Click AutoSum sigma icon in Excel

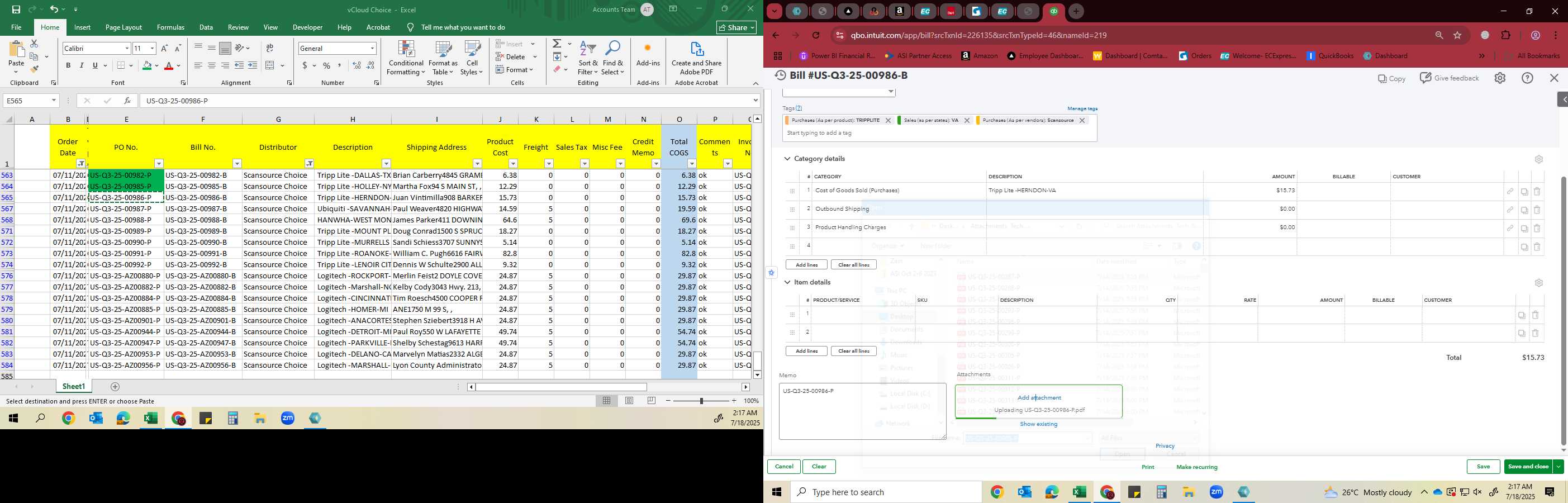pyautogui.click(x=557, y=44)
